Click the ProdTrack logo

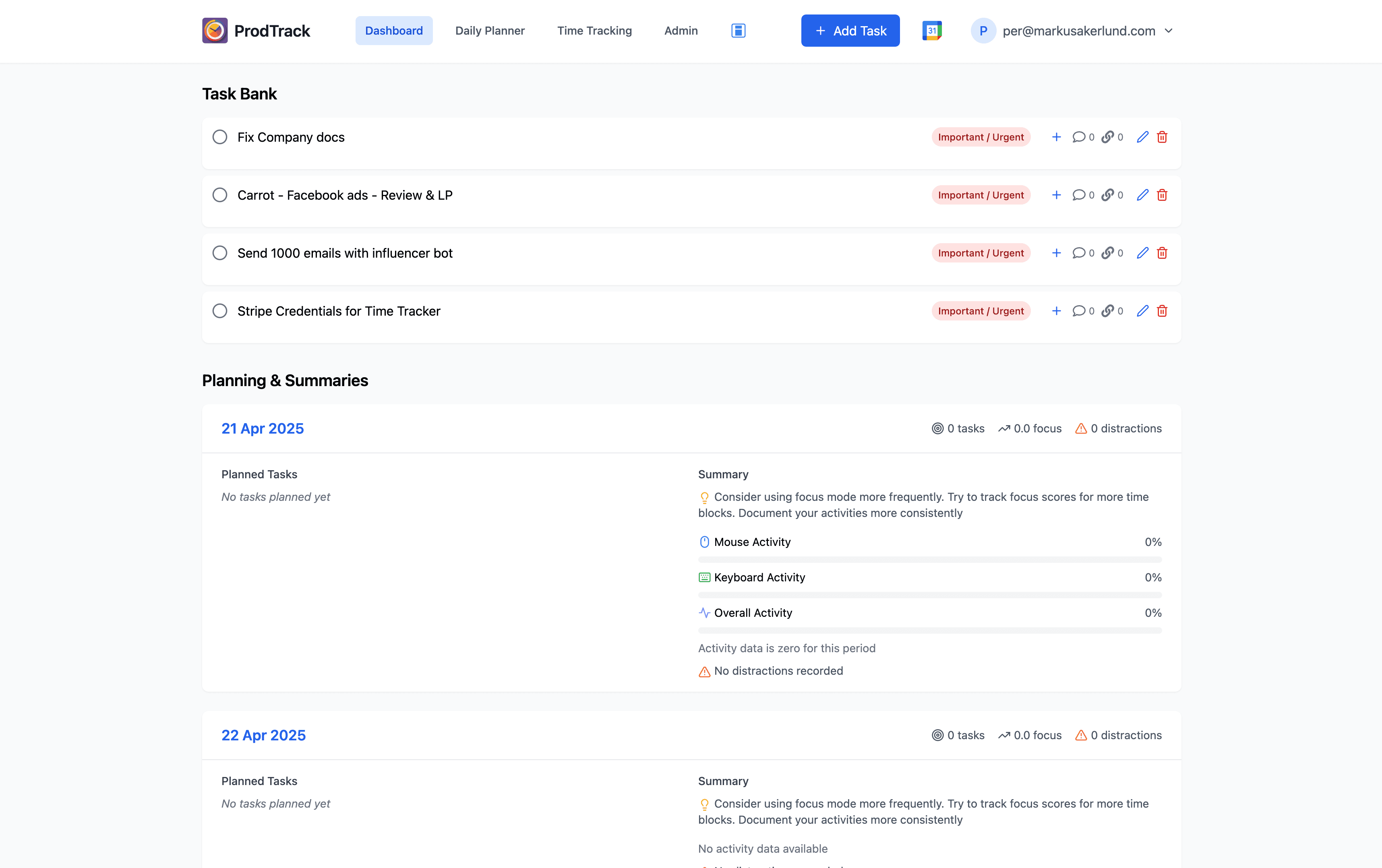(x=215, y=31)
